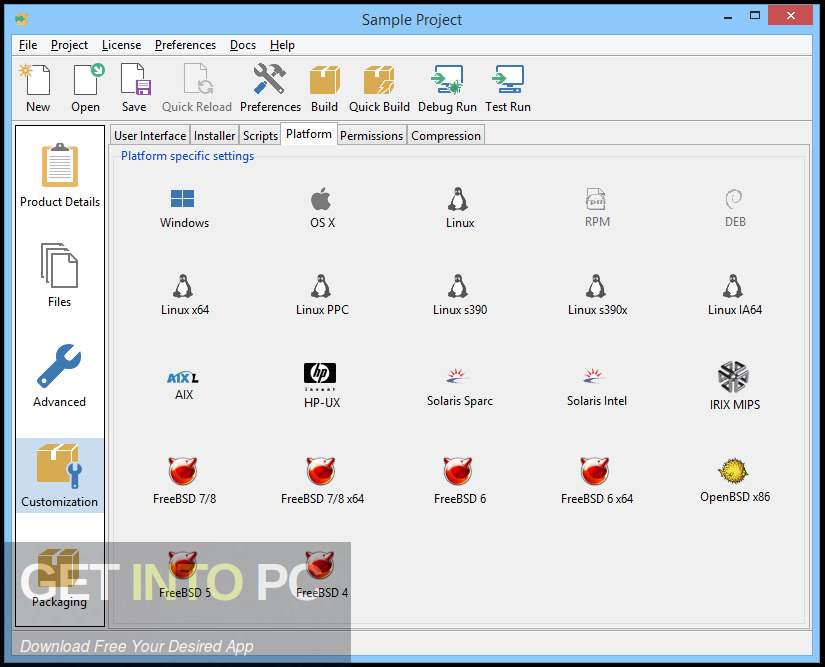Open Solaris Intel platform settings

(x=597, y=388)
